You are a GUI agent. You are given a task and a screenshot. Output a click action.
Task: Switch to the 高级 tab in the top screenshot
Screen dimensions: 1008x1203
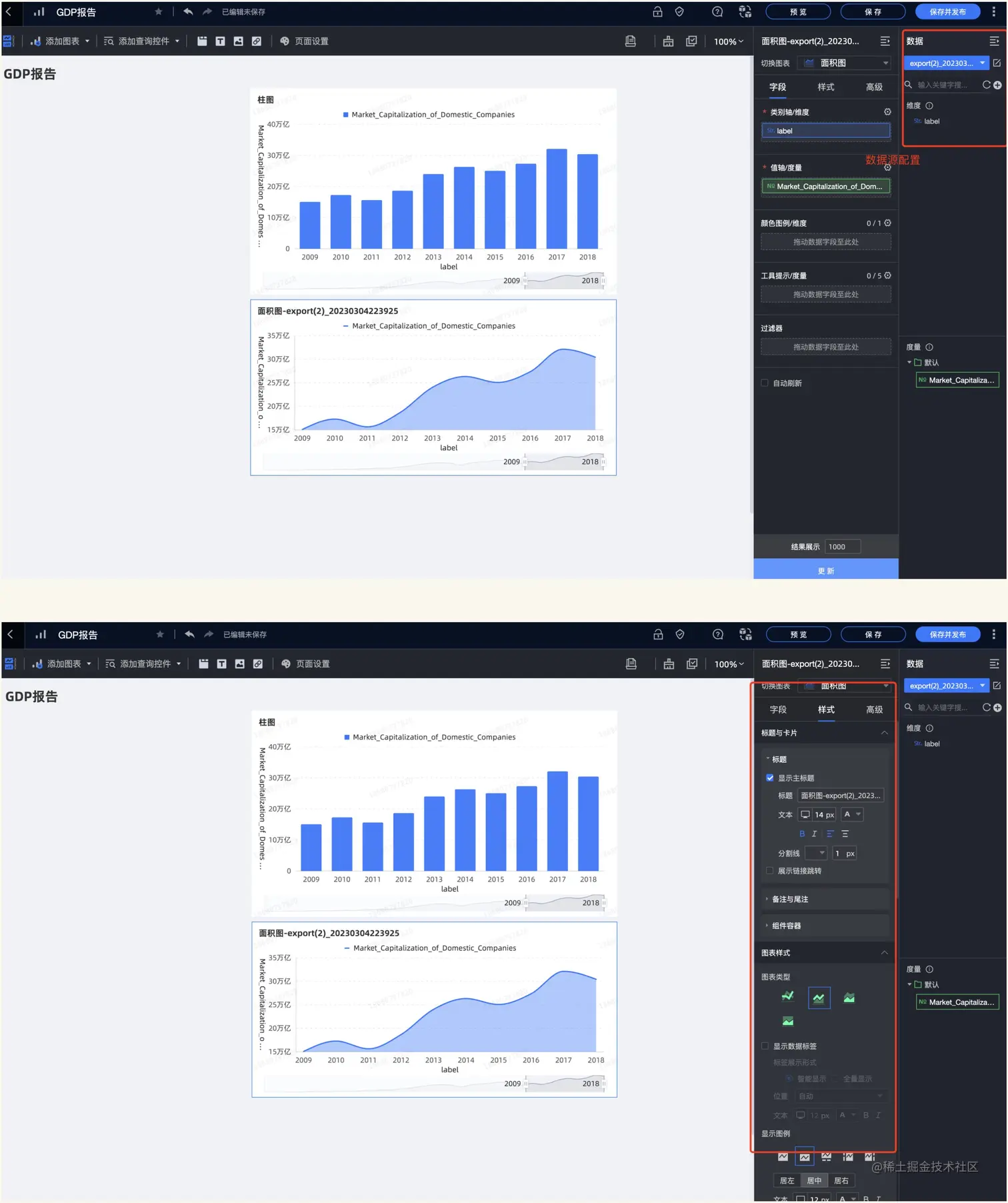[x=874, y=87]
